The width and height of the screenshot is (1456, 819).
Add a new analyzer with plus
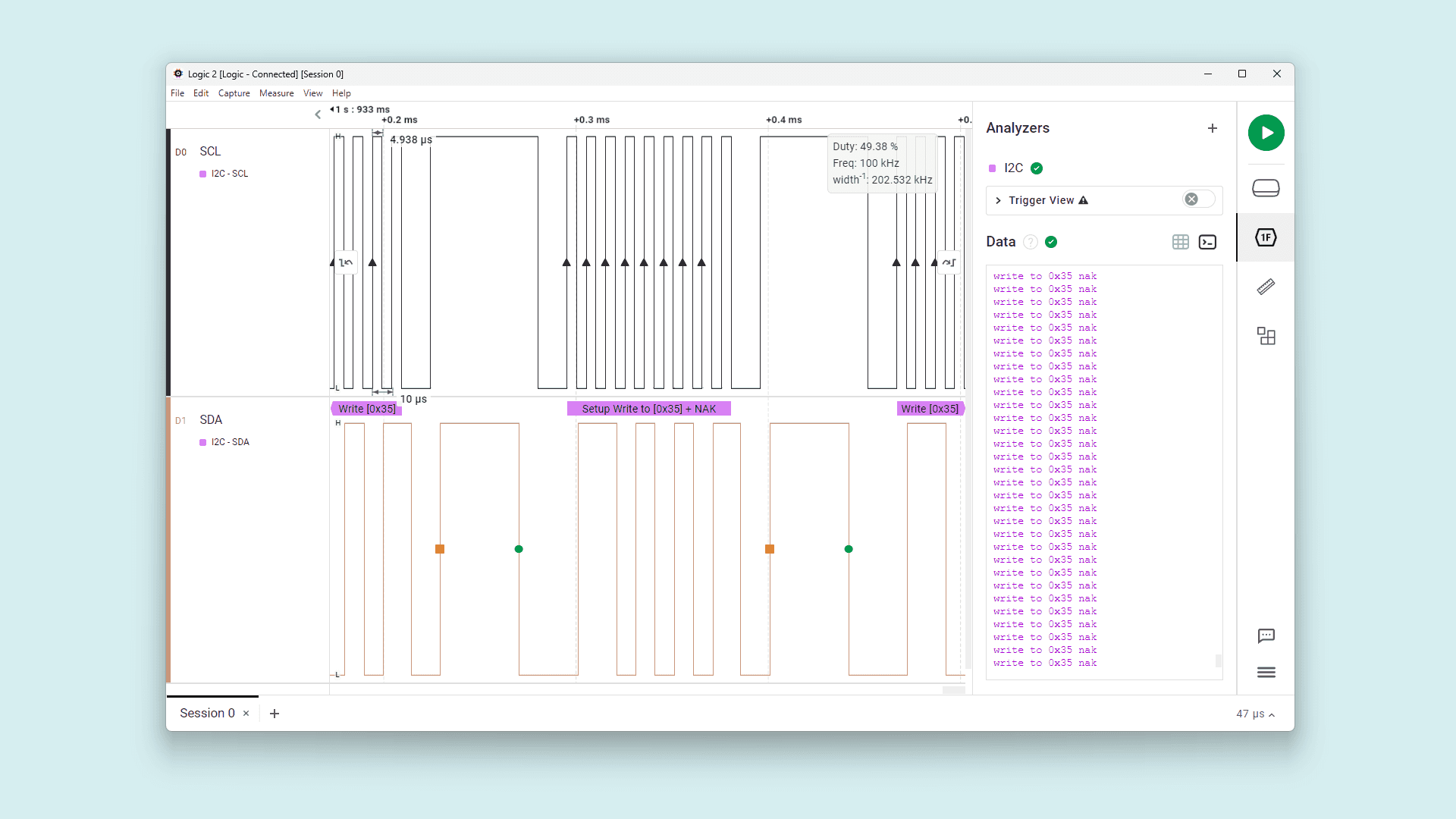pos(1212,128)
